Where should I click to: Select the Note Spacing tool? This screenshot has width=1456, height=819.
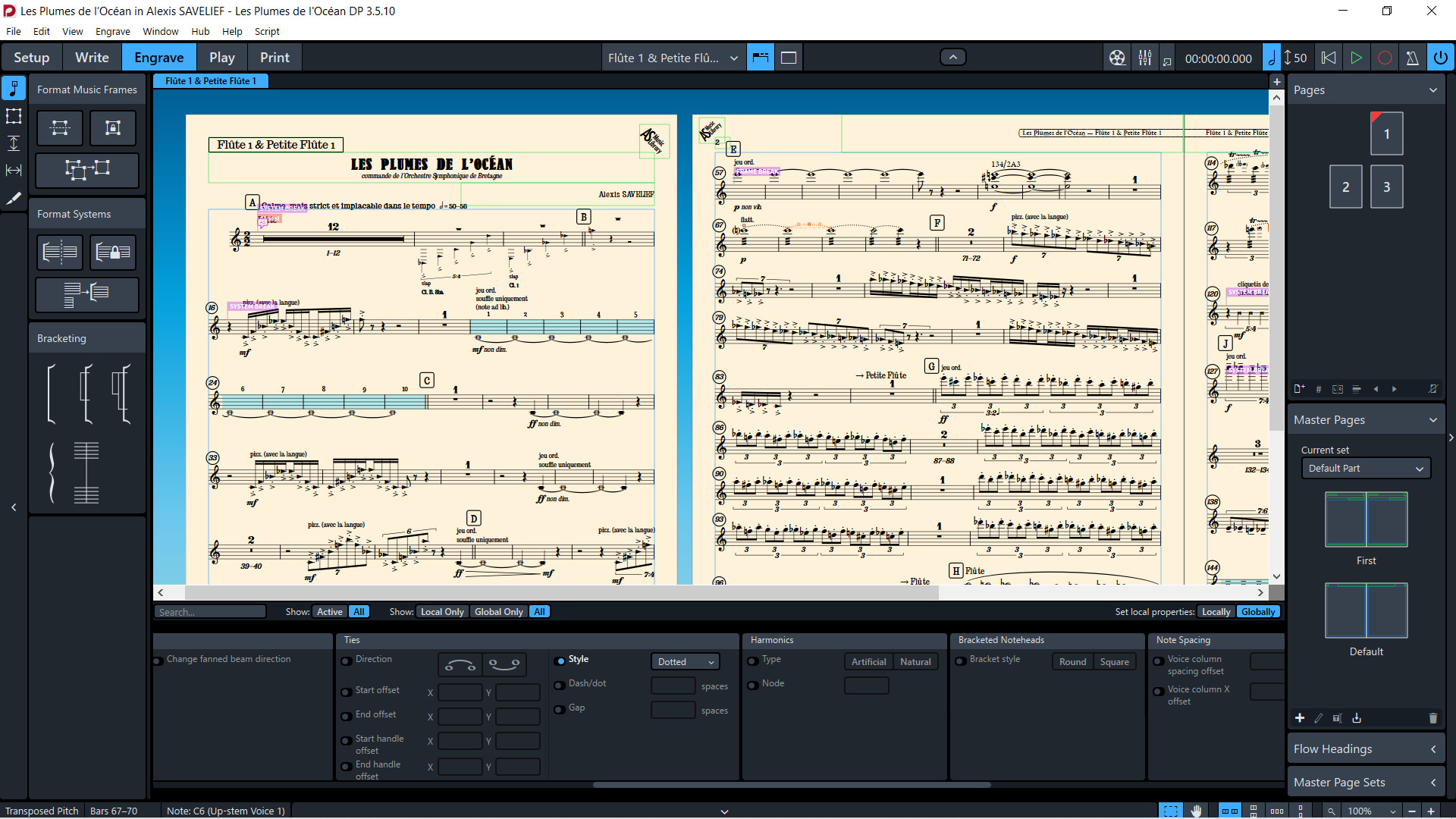[x=14, y=171]
